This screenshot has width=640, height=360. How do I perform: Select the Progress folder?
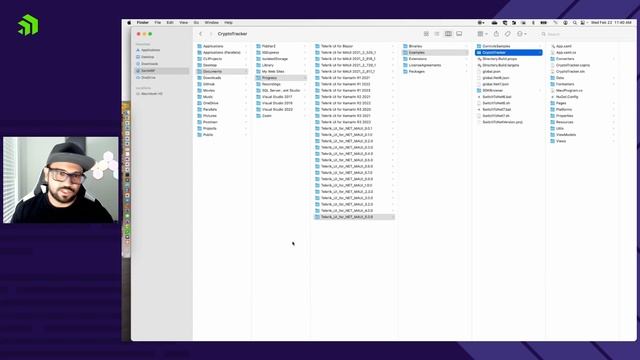281,78
